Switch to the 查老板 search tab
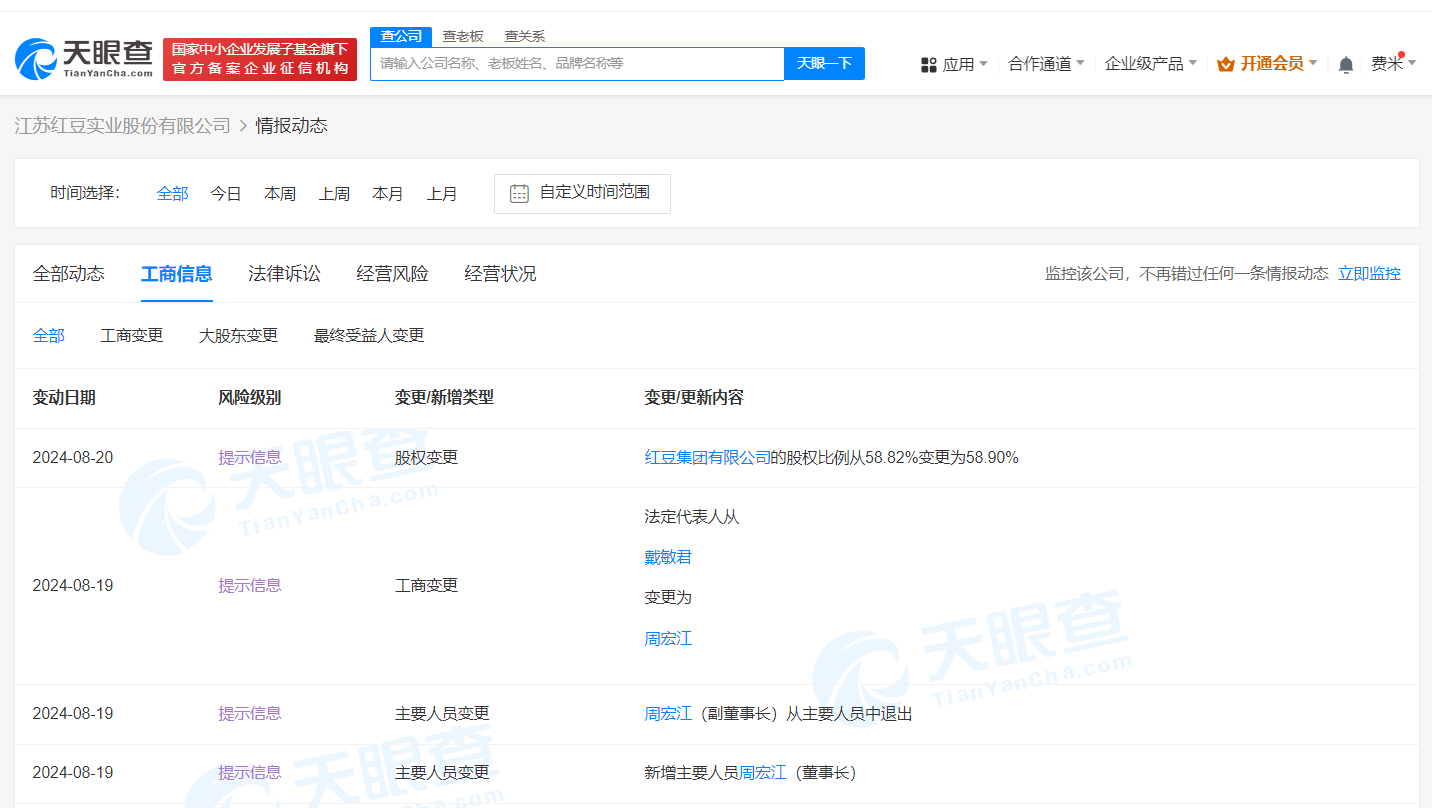 coord(462,35)
